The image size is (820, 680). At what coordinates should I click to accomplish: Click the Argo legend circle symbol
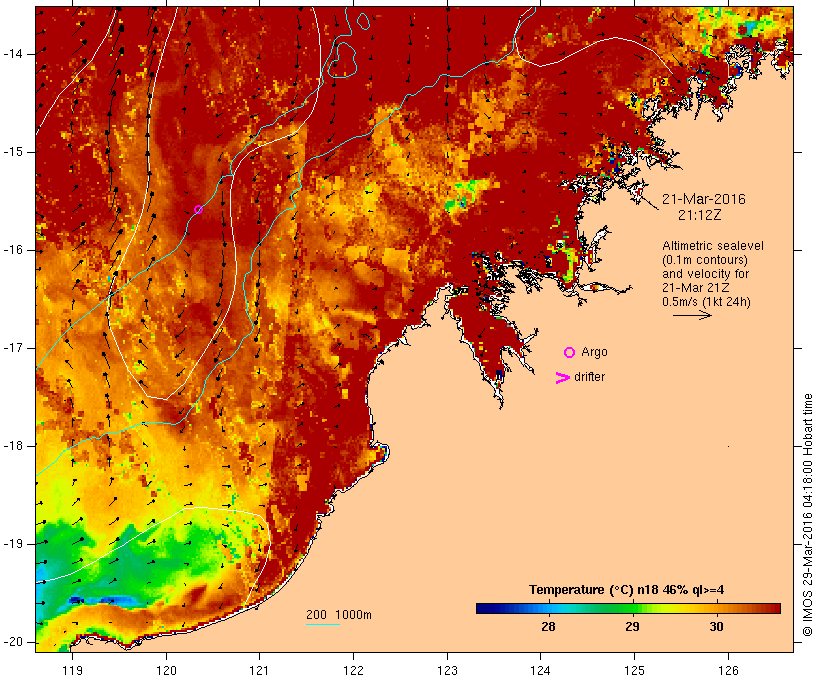(570, 353)
